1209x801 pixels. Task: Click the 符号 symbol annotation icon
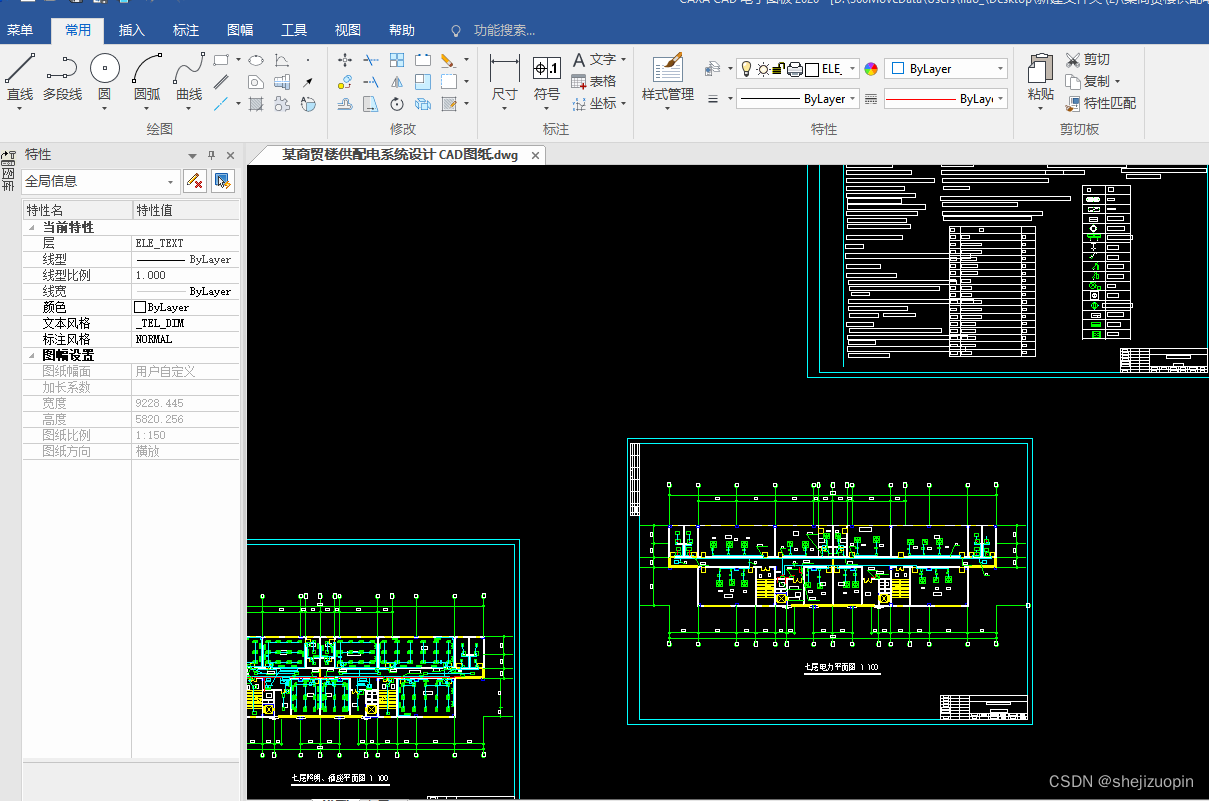547,80
